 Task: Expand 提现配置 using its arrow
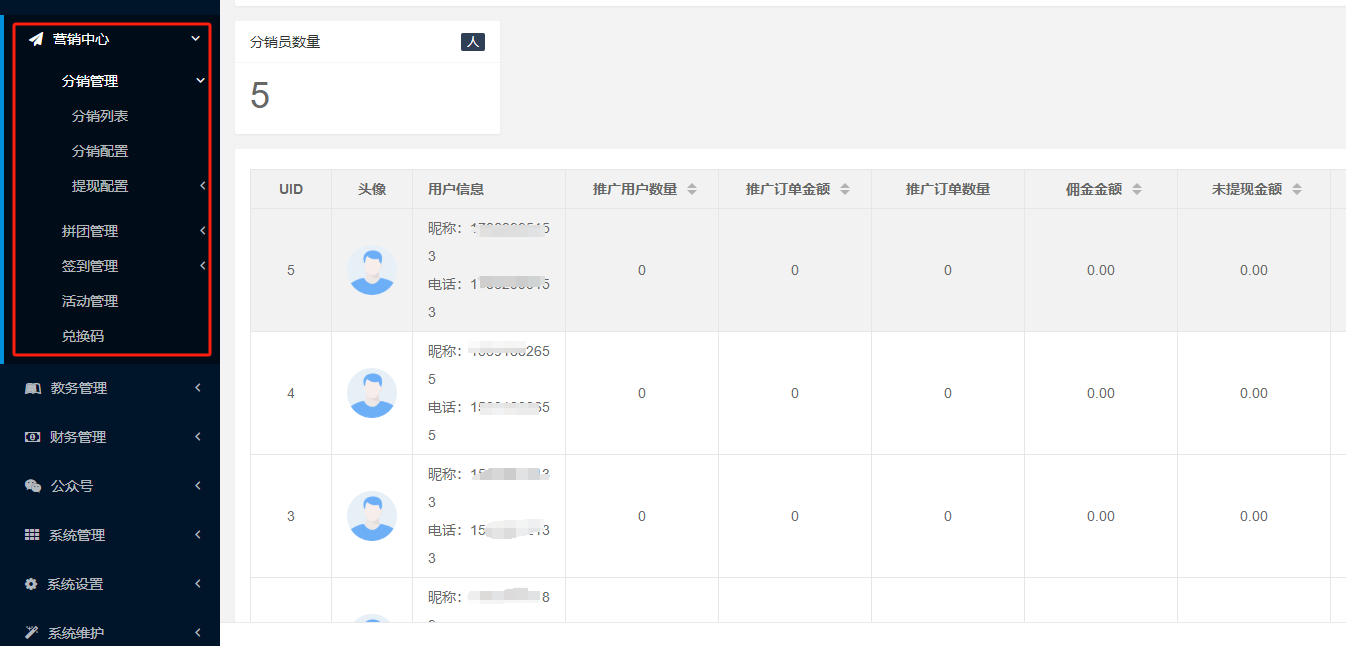click(202, 186)
